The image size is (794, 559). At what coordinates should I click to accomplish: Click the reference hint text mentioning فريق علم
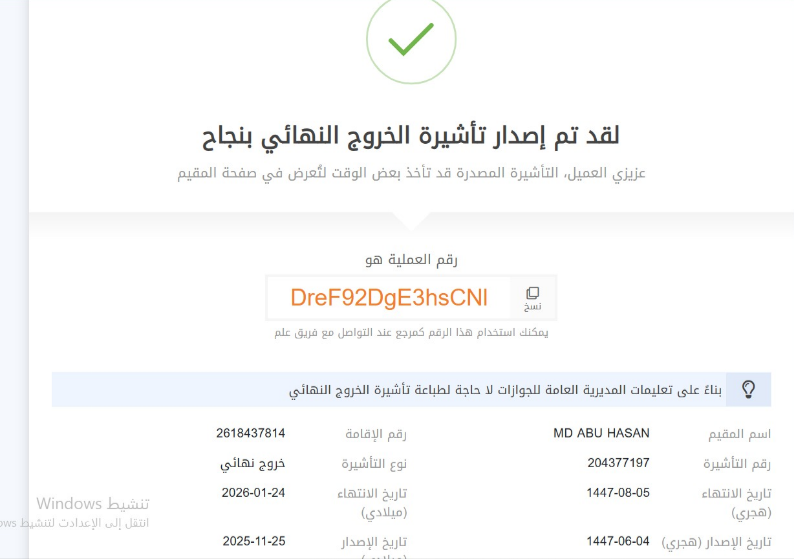click(x=411, y=332)
